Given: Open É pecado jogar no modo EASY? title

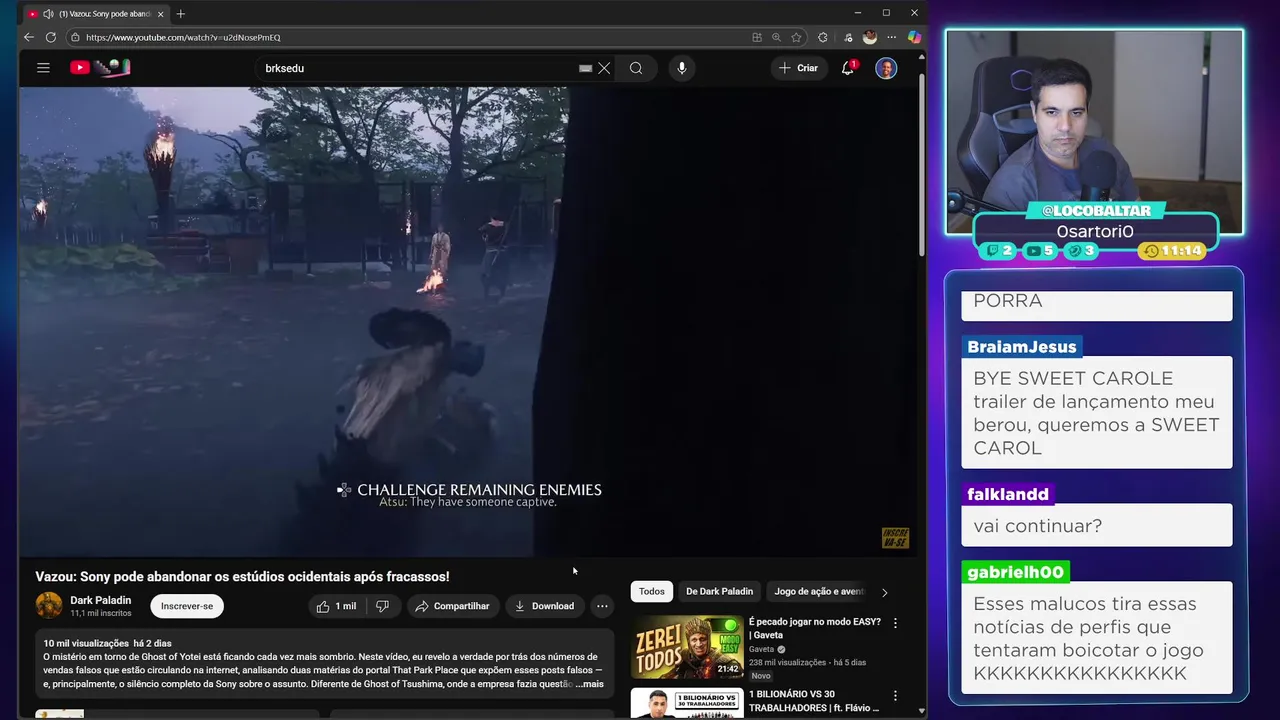Looking at the screenshot, I should tap(814, 628).
